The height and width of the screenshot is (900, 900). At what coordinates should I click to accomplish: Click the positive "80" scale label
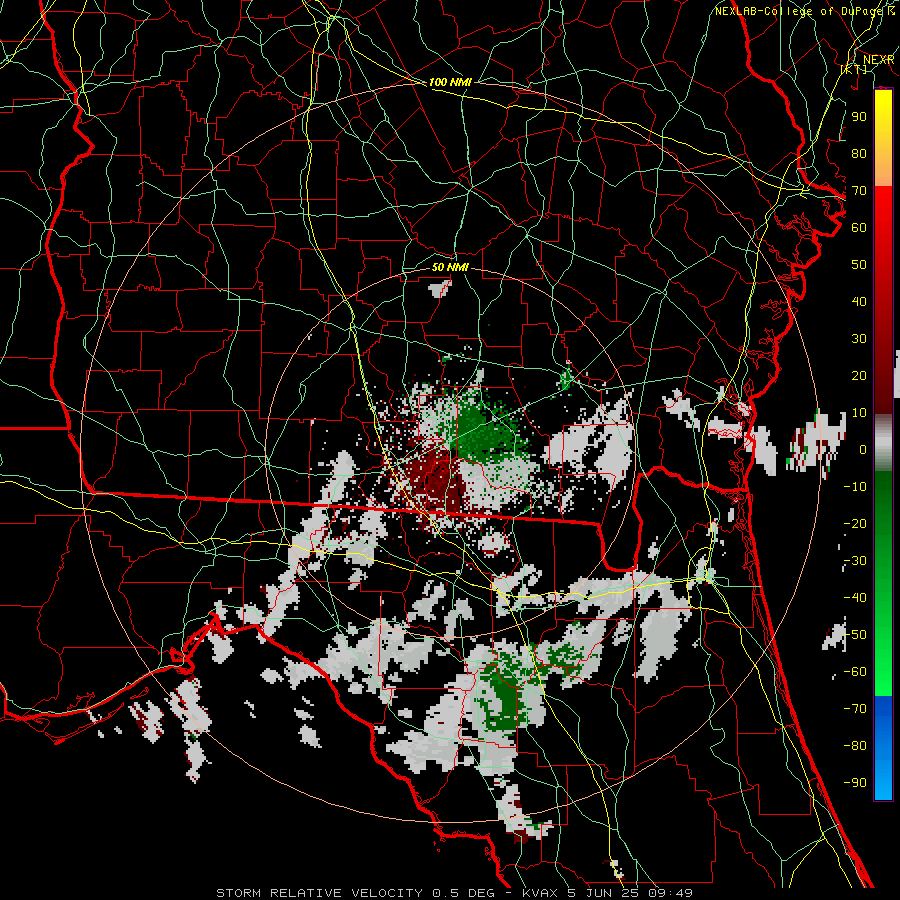[859, 153]
